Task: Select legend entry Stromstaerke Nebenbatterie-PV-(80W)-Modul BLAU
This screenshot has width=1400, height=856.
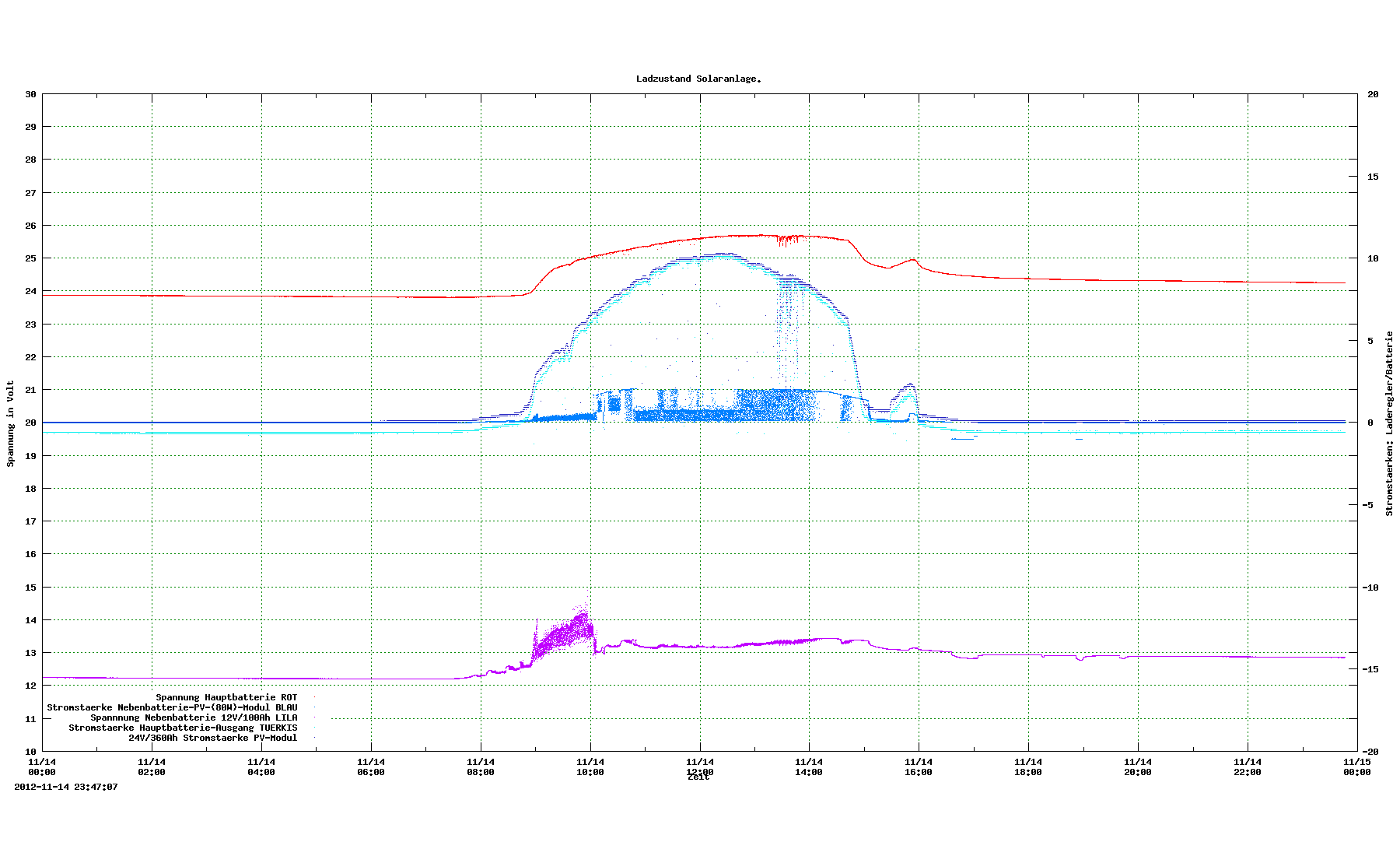Action: click(172, 707)
